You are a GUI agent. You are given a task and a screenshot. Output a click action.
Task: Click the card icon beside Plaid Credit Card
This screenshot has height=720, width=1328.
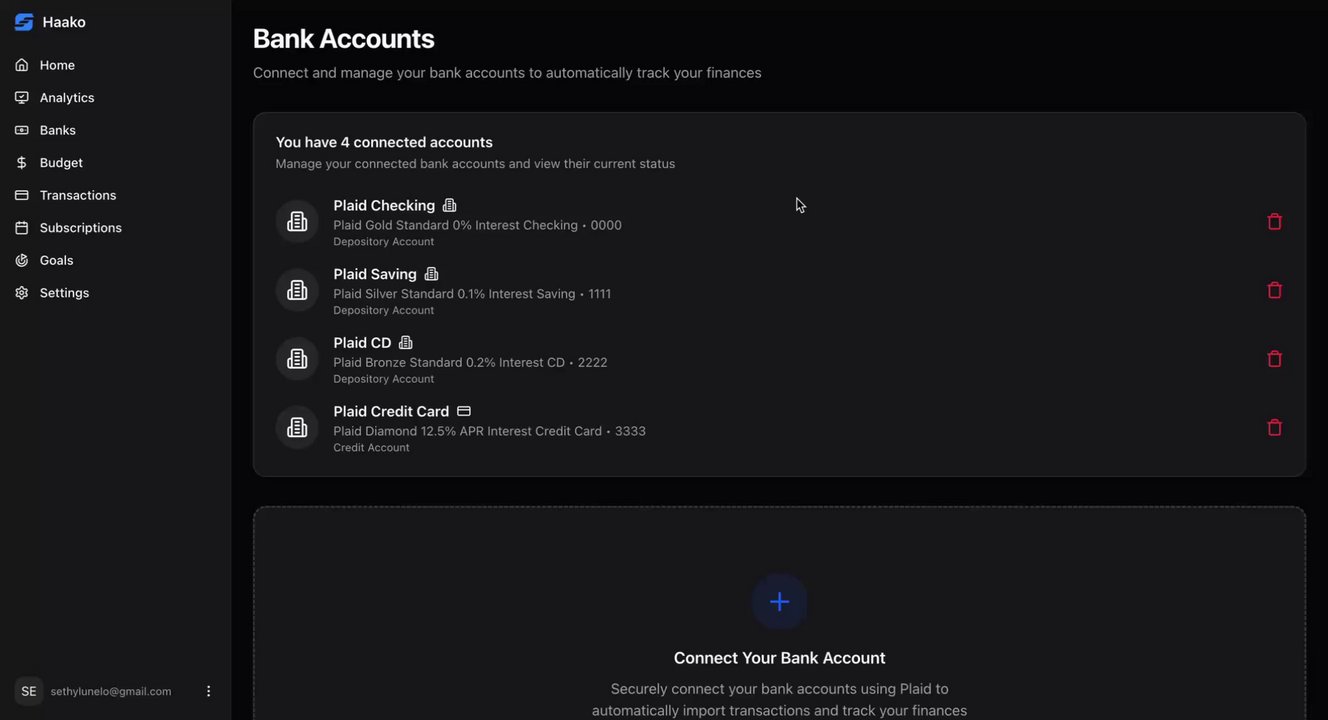pyautogui.click(x=464, y=411)
